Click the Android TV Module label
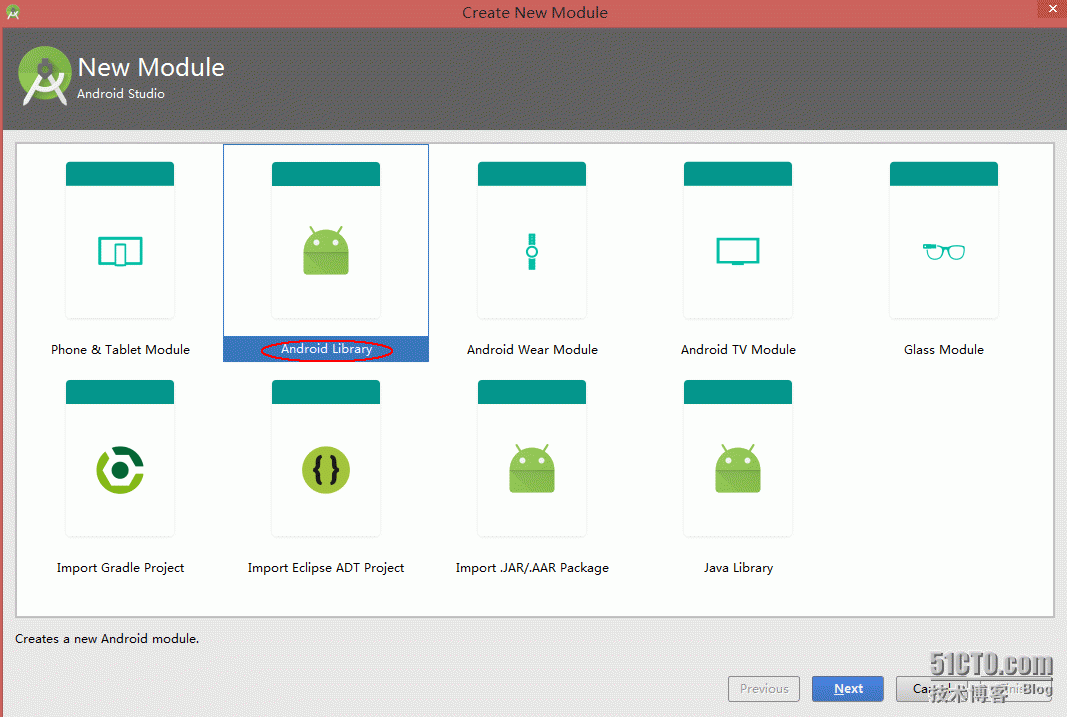1067x717 pixels. (738, 350)
